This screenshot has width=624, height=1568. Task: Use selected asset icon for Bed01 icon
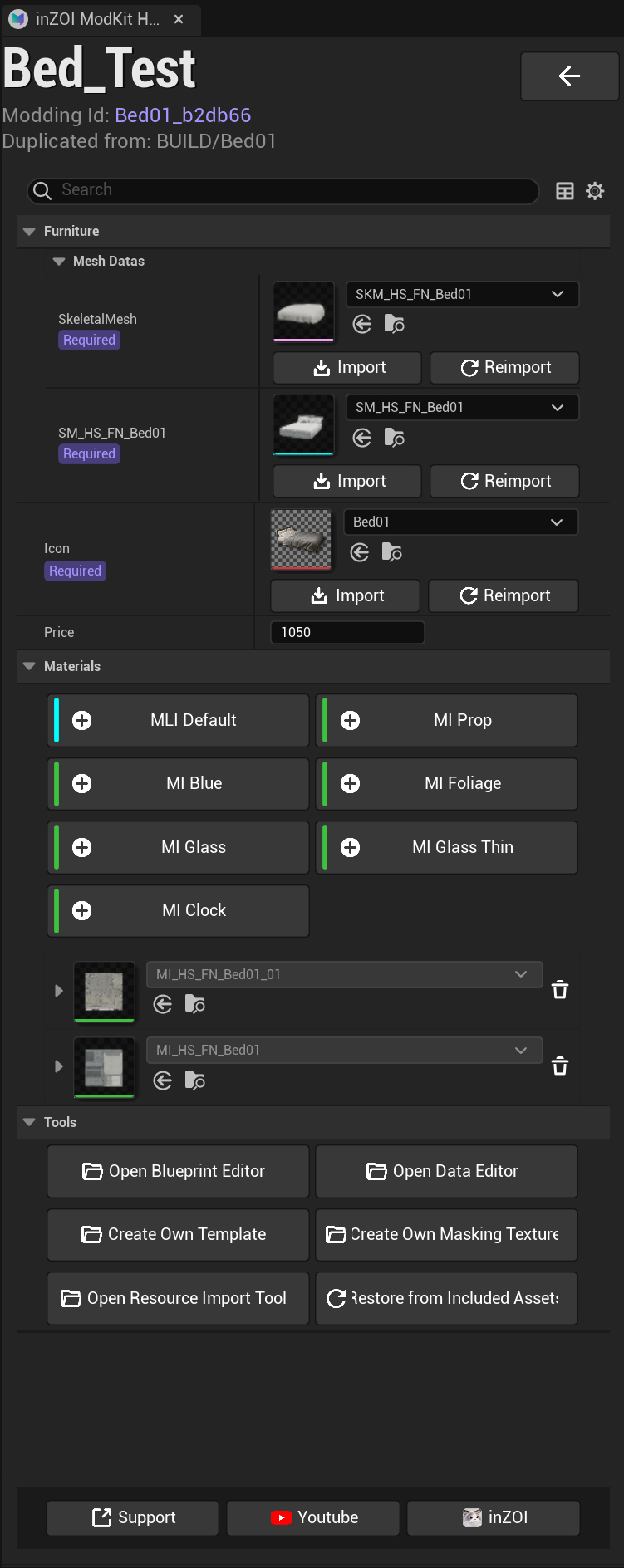coord(360,552)
